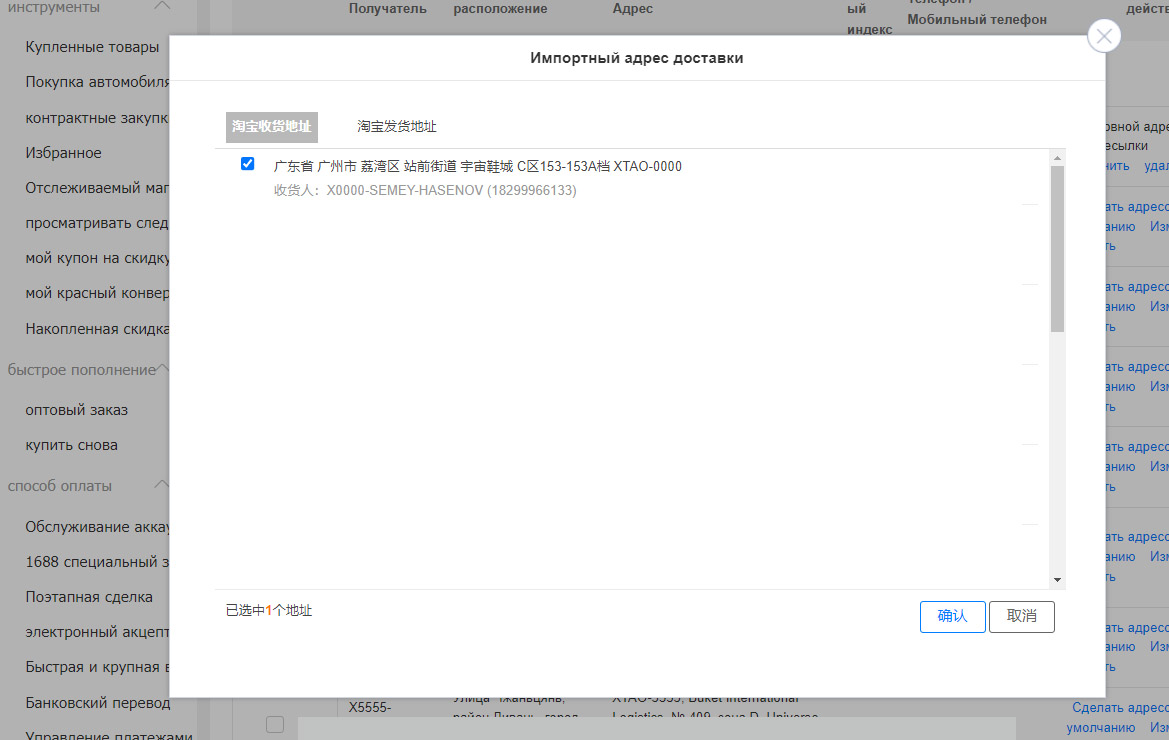Click Получатель column header in background table
The height and width of the screenshot is (740, 1169).
coord(388,9)
